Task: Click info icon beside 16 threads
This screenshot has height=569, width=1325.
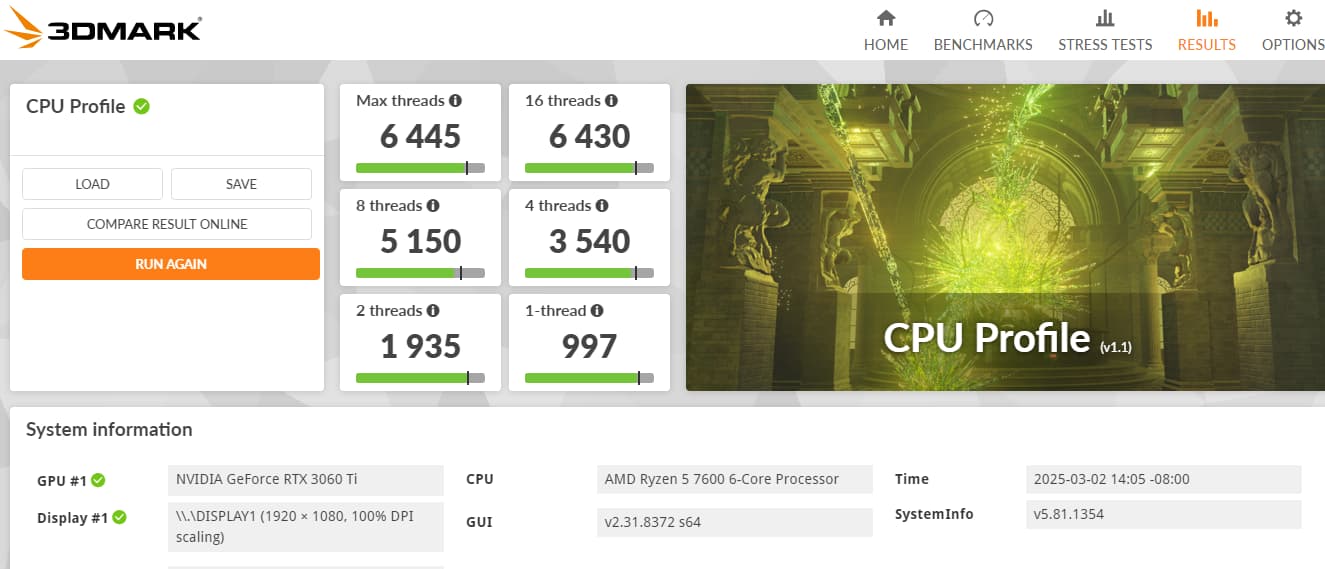Action: click(611, 101)
